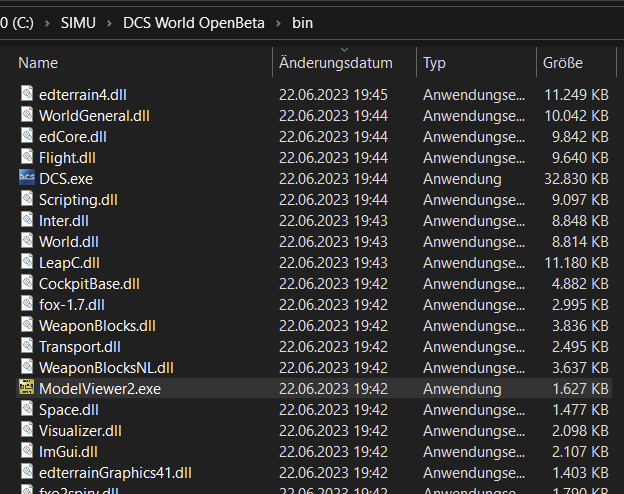Select the DCS.exe application icon
624x494 pixels.
(x=27, y=178)
